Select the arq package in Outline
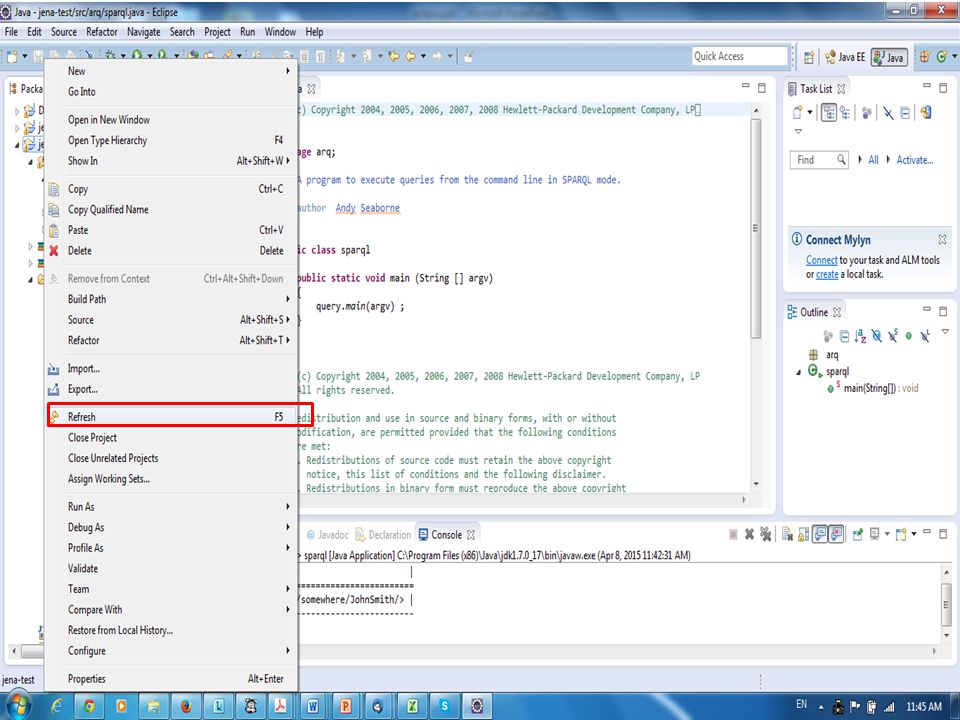The width and height of the screenshot is (960, 720). click(x=832, y=354)
